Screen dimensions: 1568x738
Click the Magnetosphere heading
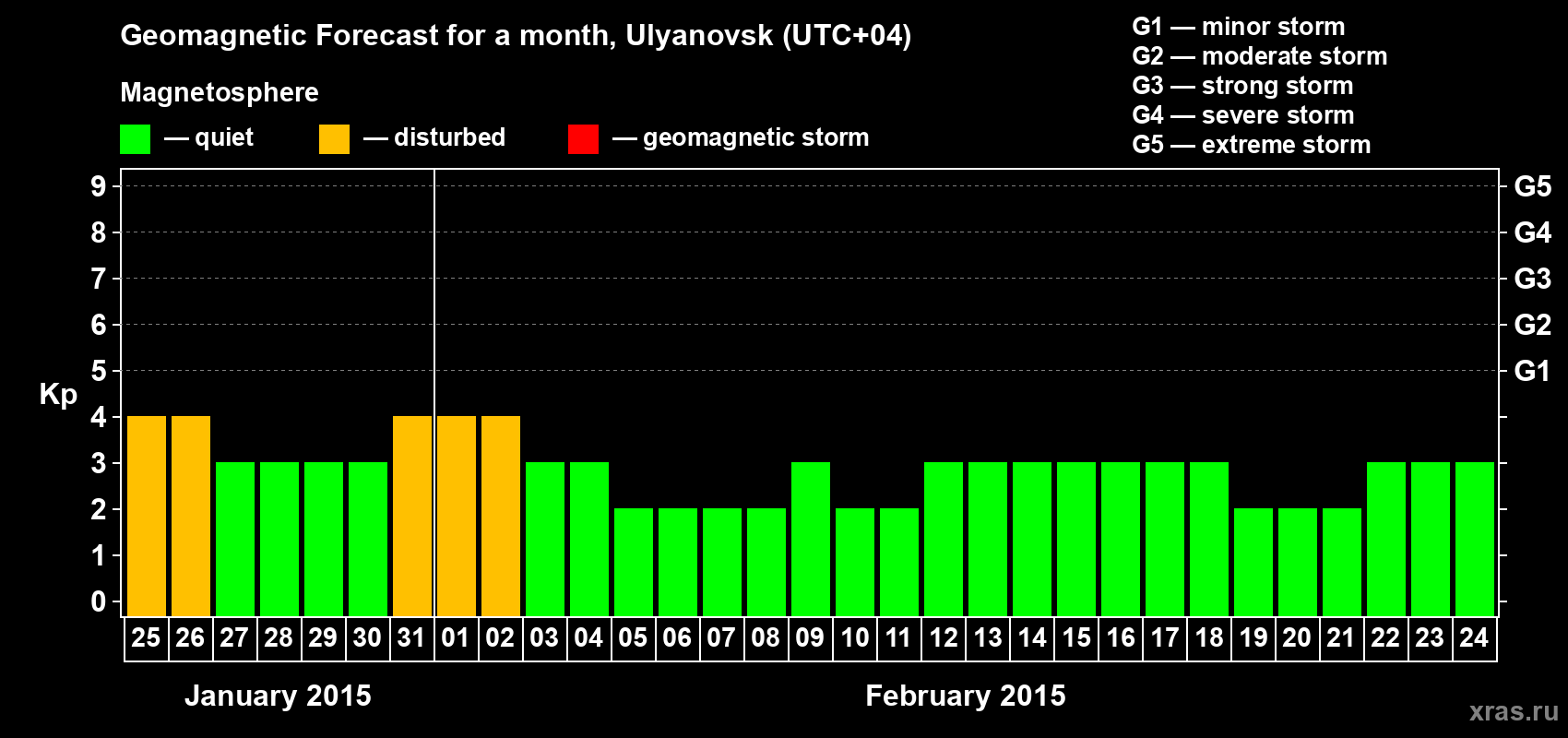(x=220, y=93)
